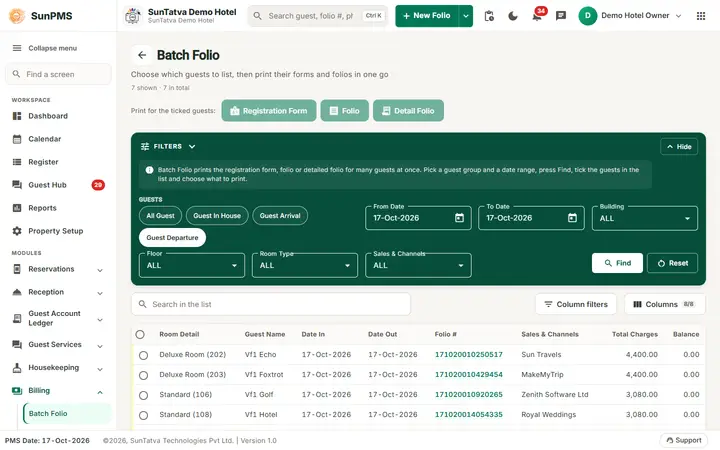The width and height of the screenshot is (720, 450).
Task: Click the New Folio button
Action: tap(427, 16)
